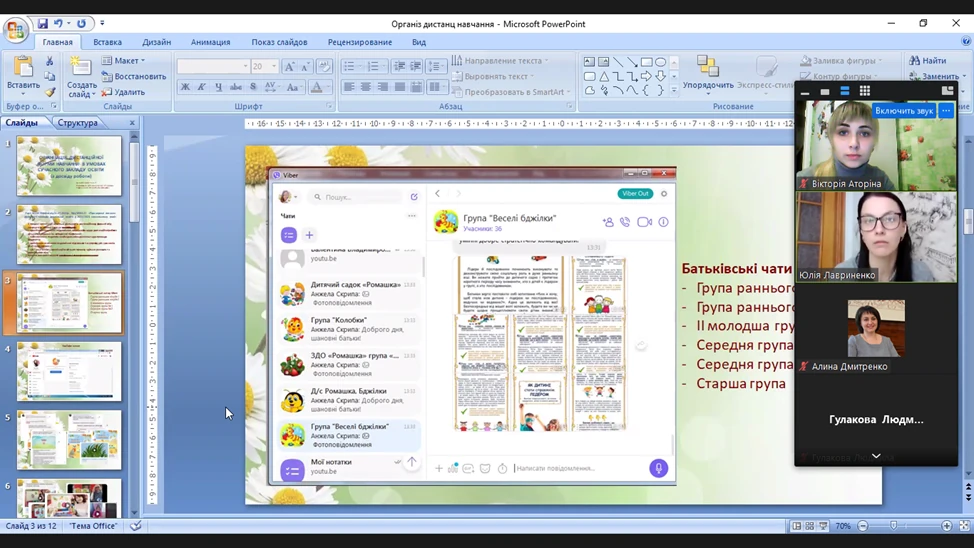Open the font size dropdown
This screenshot has height=548, width=974.
(273, 67)
